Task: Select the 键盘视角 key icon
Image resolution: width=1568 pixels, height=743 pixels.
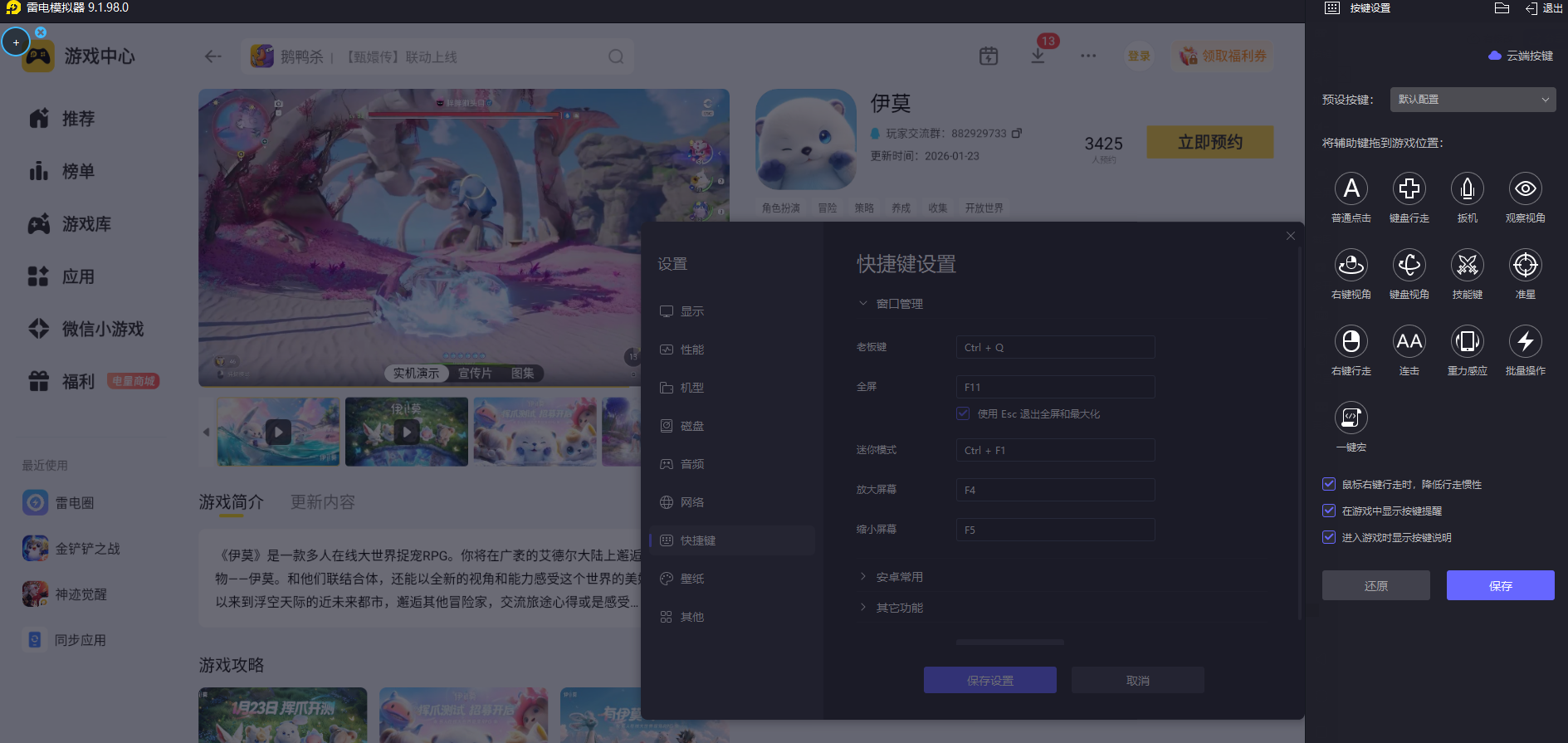Action: (1409, 265)
